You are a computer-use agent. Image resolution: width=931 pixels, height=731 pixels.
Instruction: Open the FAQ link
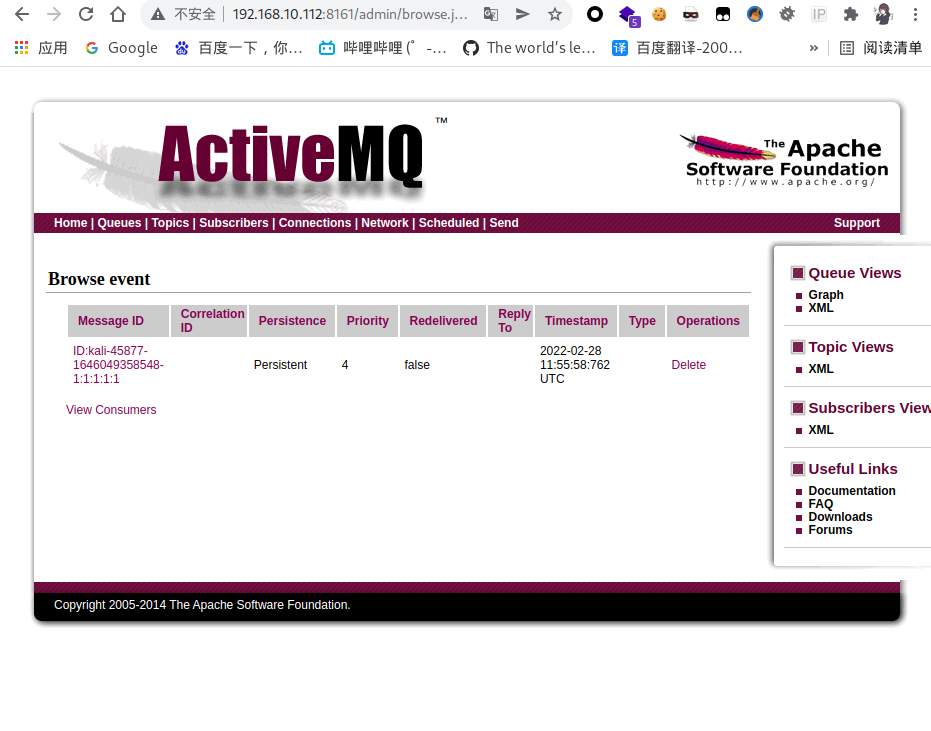click(x=821, y=504)
